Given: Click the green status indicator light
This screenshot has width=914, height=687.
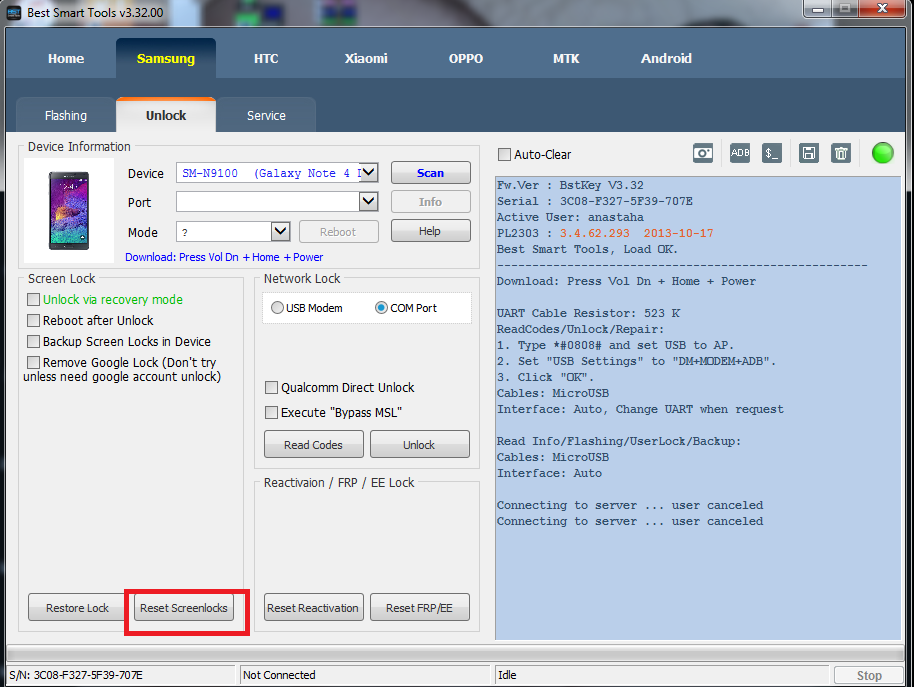Looking at the screenshot, I should click(882, 153).
